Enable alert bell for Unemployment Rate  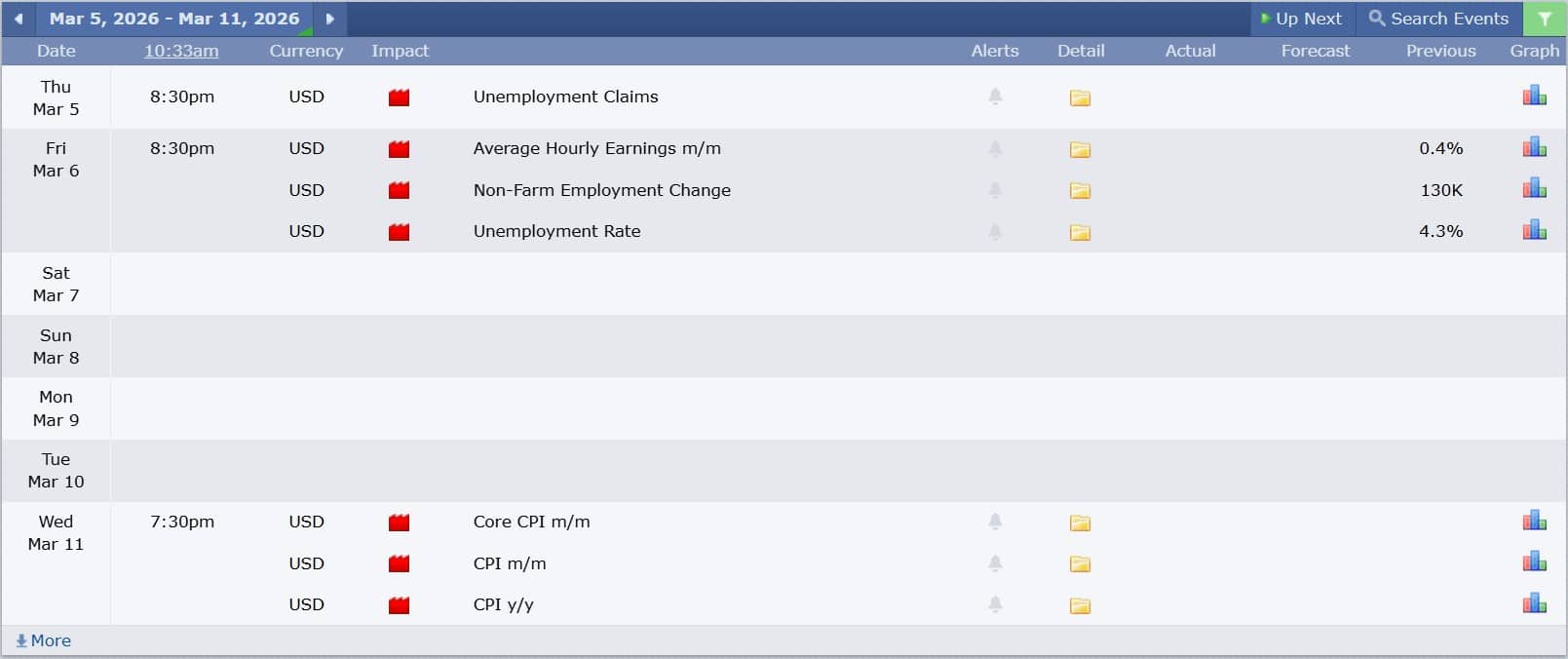click(x=995, y=231)
